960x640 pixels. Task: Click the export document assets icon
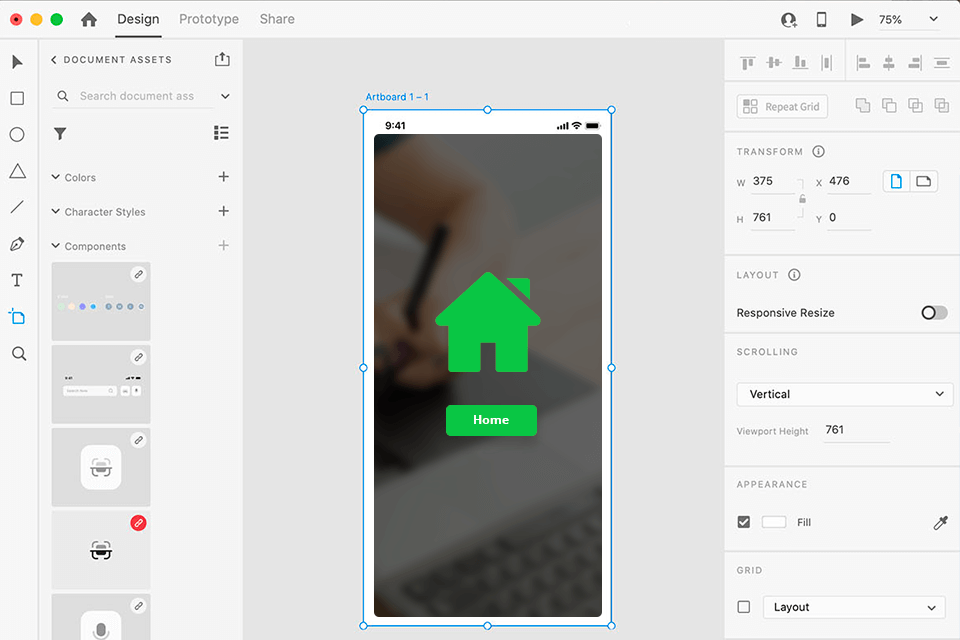[222, 59]
